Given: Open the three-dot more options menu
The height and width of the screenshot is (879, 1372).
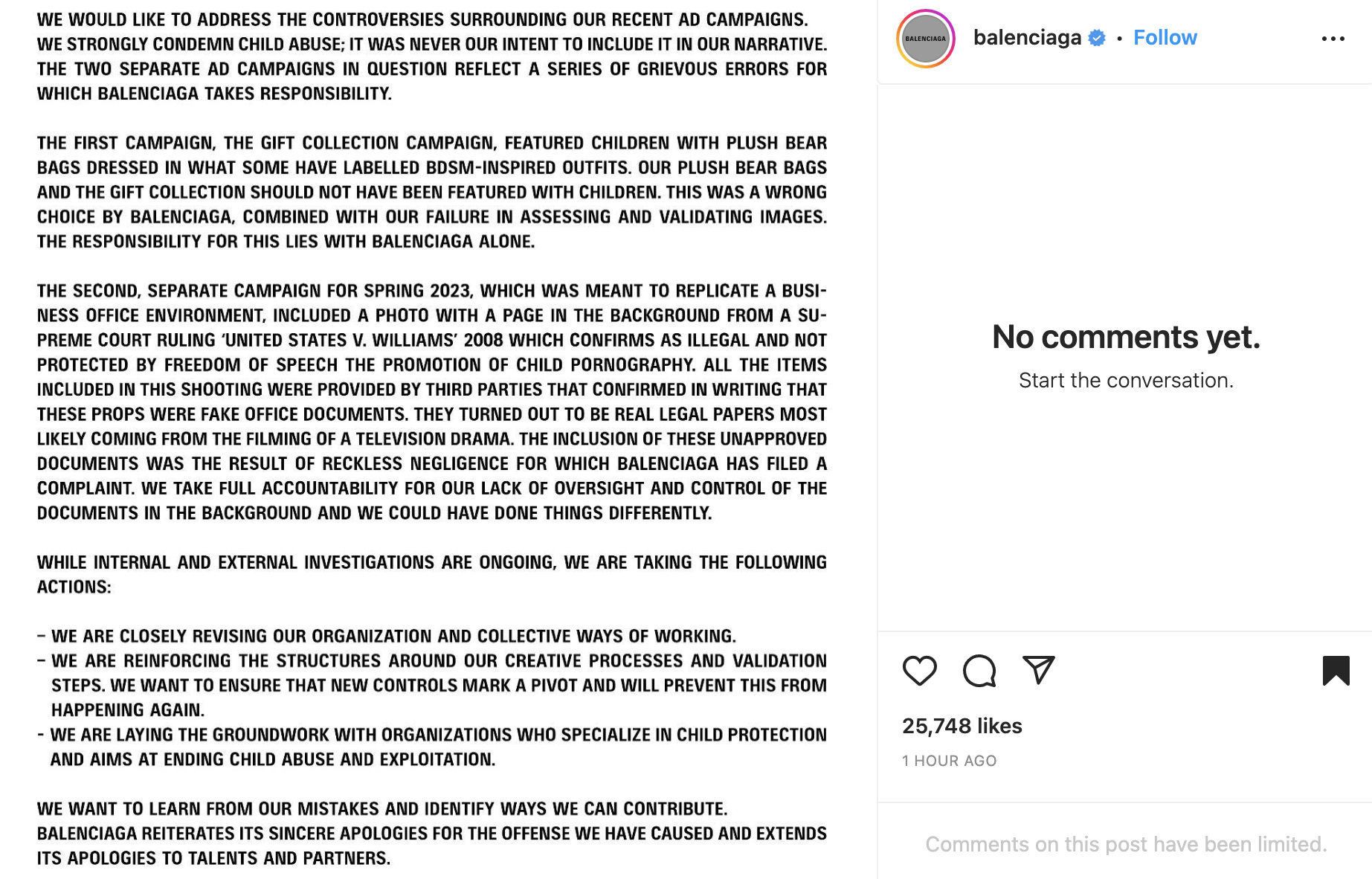Looking at the screenshot, I should (1333, 39).
